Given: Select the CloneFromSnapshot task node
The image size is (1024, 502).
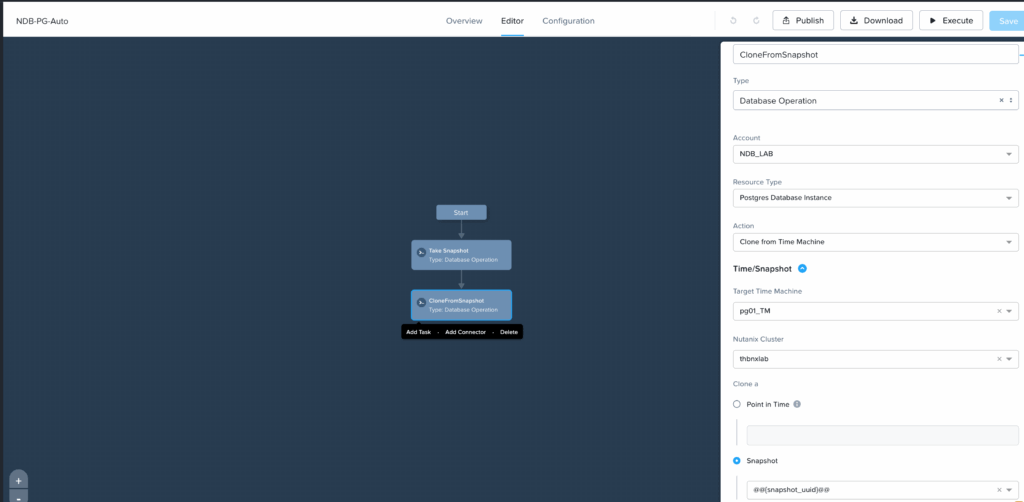Looking at the screenshot, I should 461,305.
